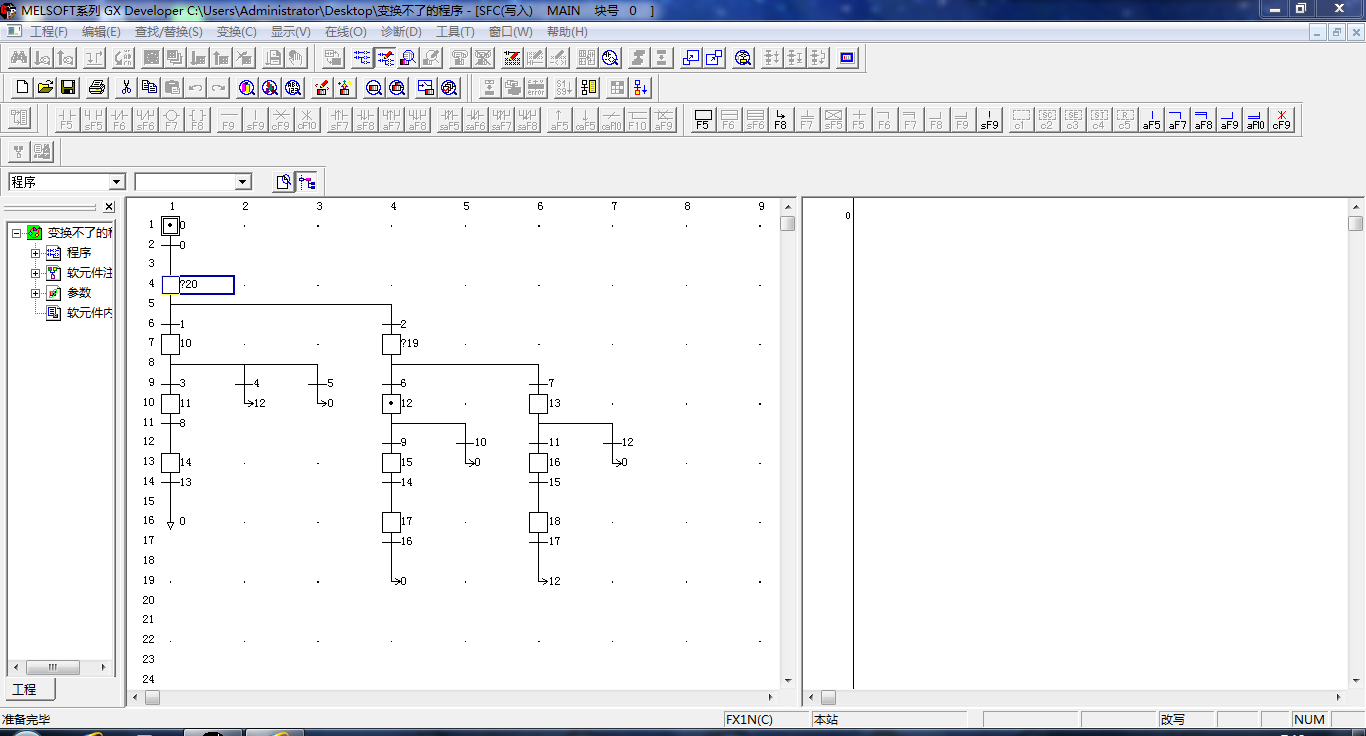The width and height of the screenshot is (1366, 736).
Task: Open the empty combo box dropdown
Action: (243, 182)
